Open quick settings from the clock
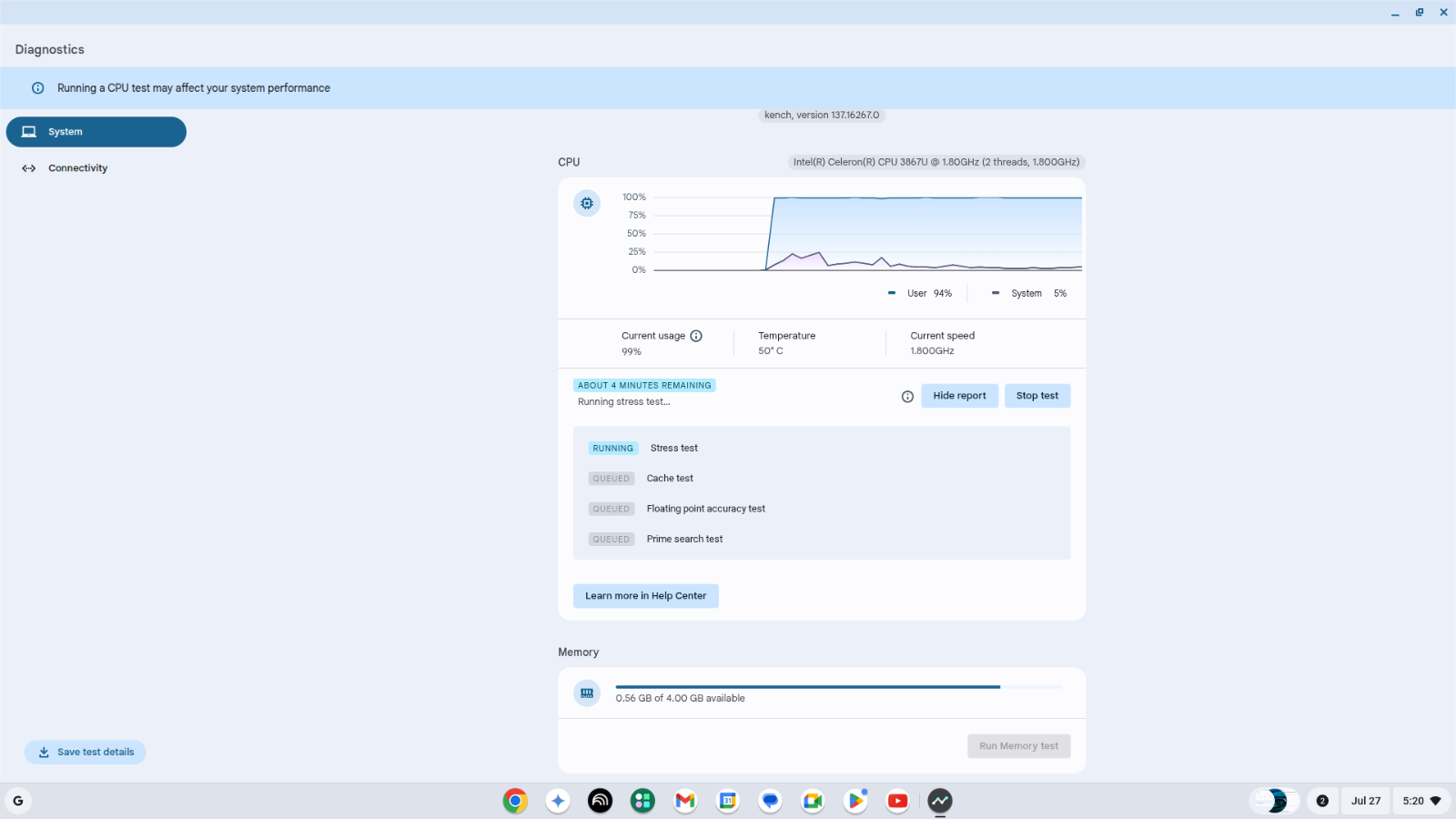The width and height of the screenshot is (1456, 819). 1421,801
